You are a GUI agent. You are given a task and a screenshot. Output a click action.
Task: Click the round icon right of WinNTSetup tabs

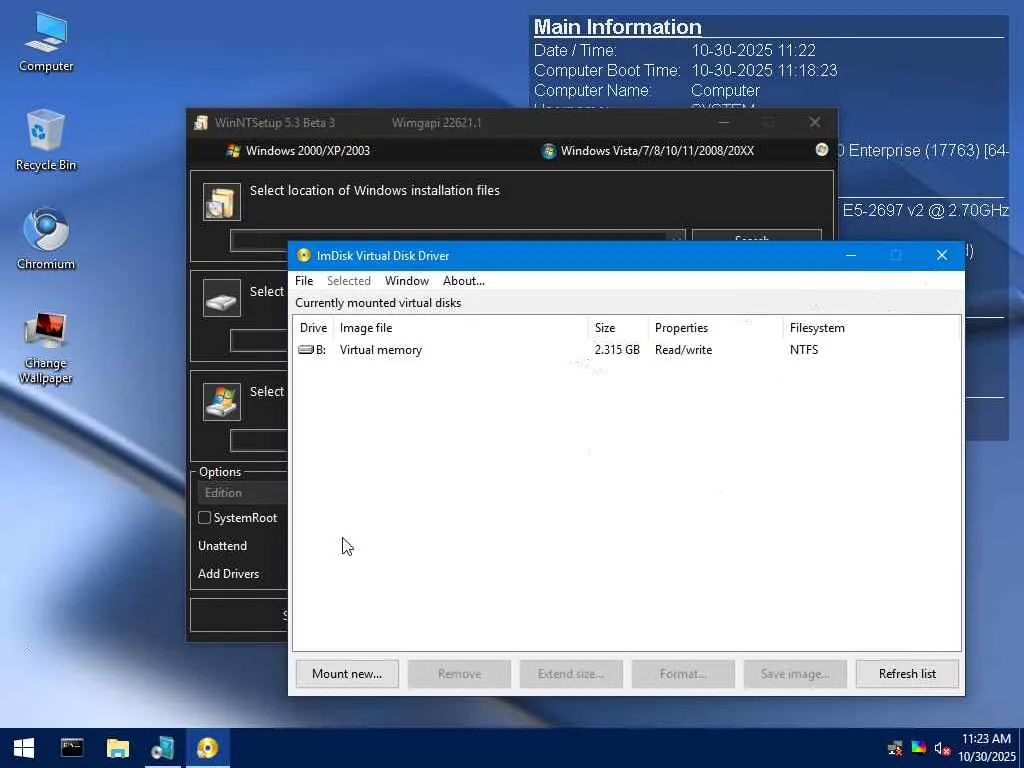pos(822,150)
